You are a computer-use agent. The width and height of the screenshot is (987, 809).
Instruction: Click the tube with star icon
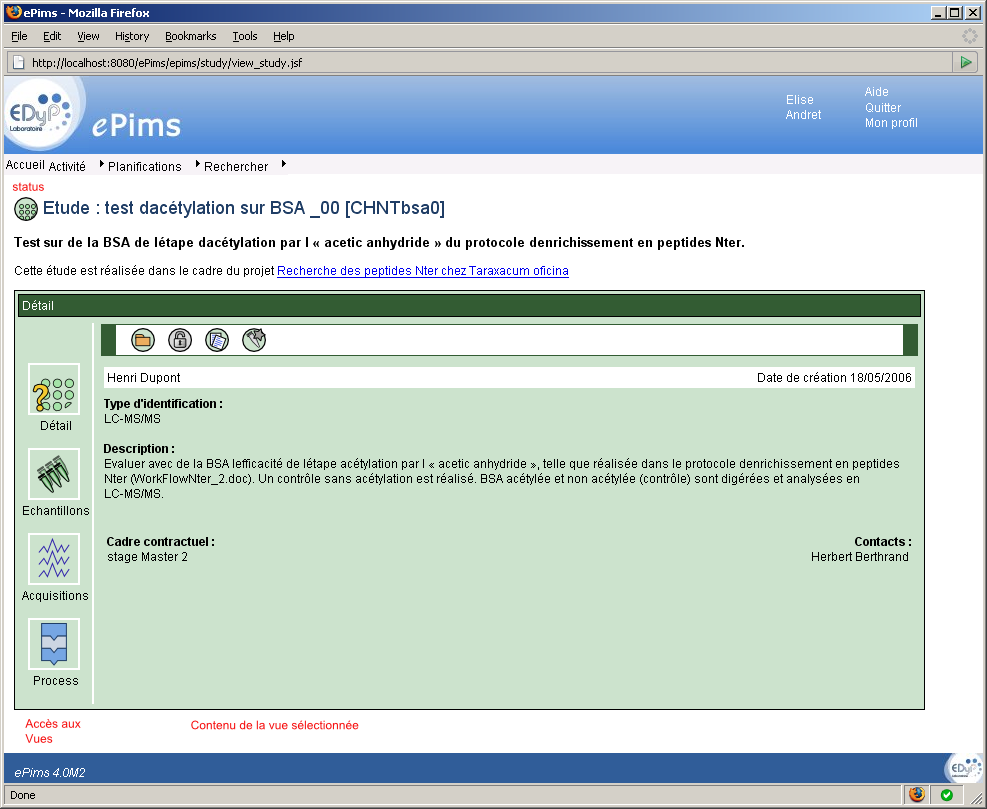pos(254,340)
